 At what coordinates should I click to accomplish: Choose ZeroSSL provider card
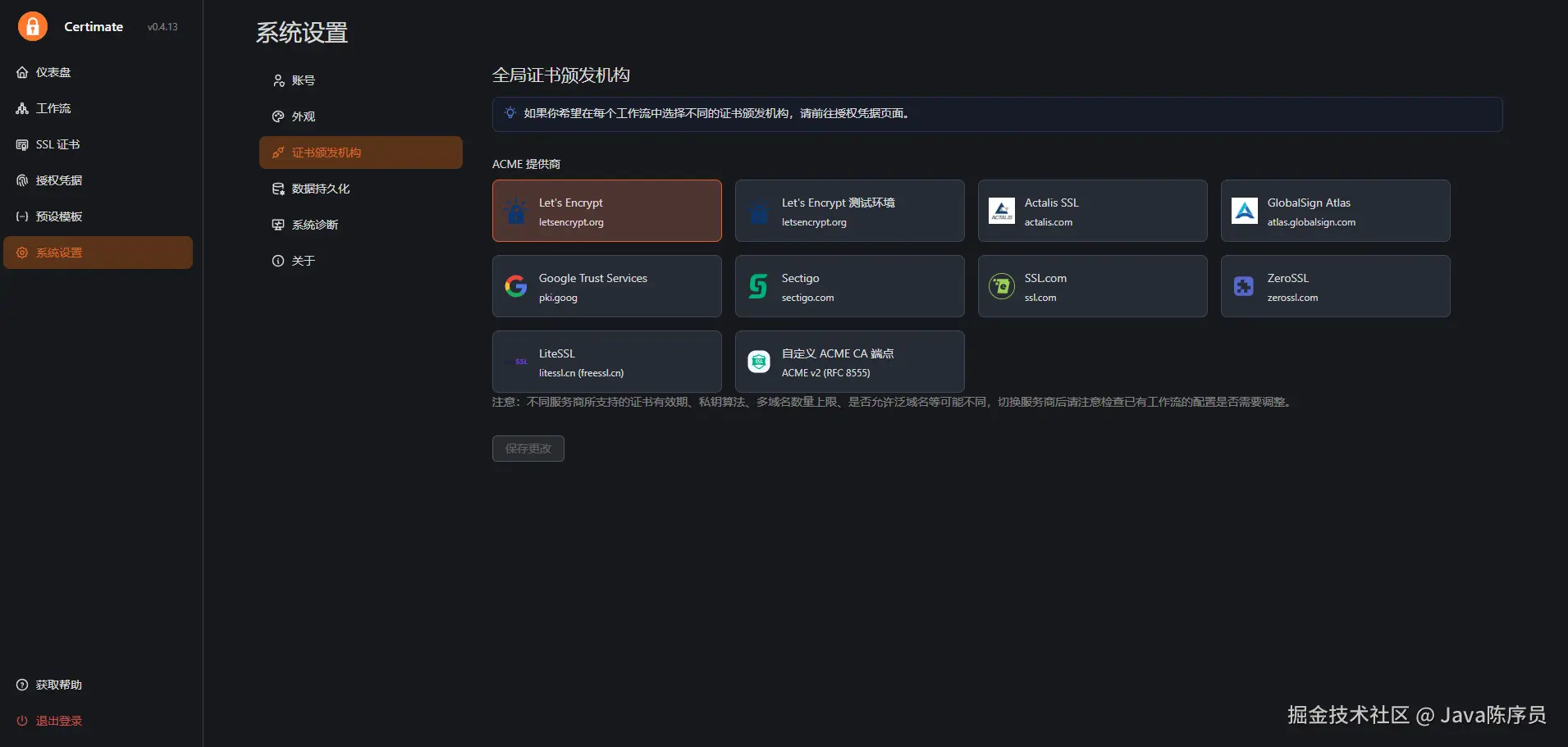tap(1336, 286)
